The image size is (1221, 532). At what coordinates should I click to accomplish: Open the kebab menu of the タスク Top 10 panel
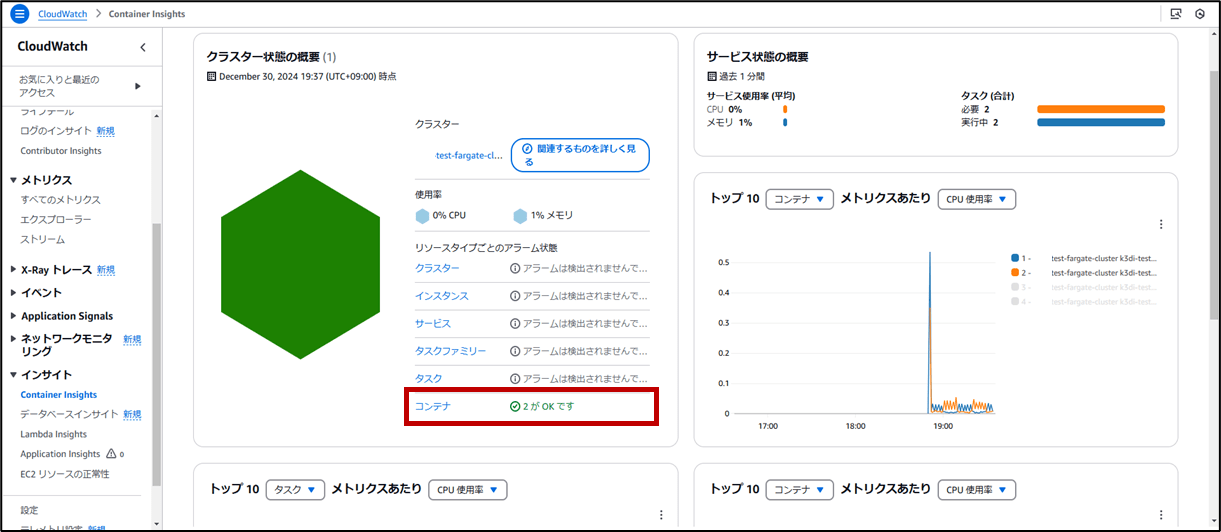(661, 515)
